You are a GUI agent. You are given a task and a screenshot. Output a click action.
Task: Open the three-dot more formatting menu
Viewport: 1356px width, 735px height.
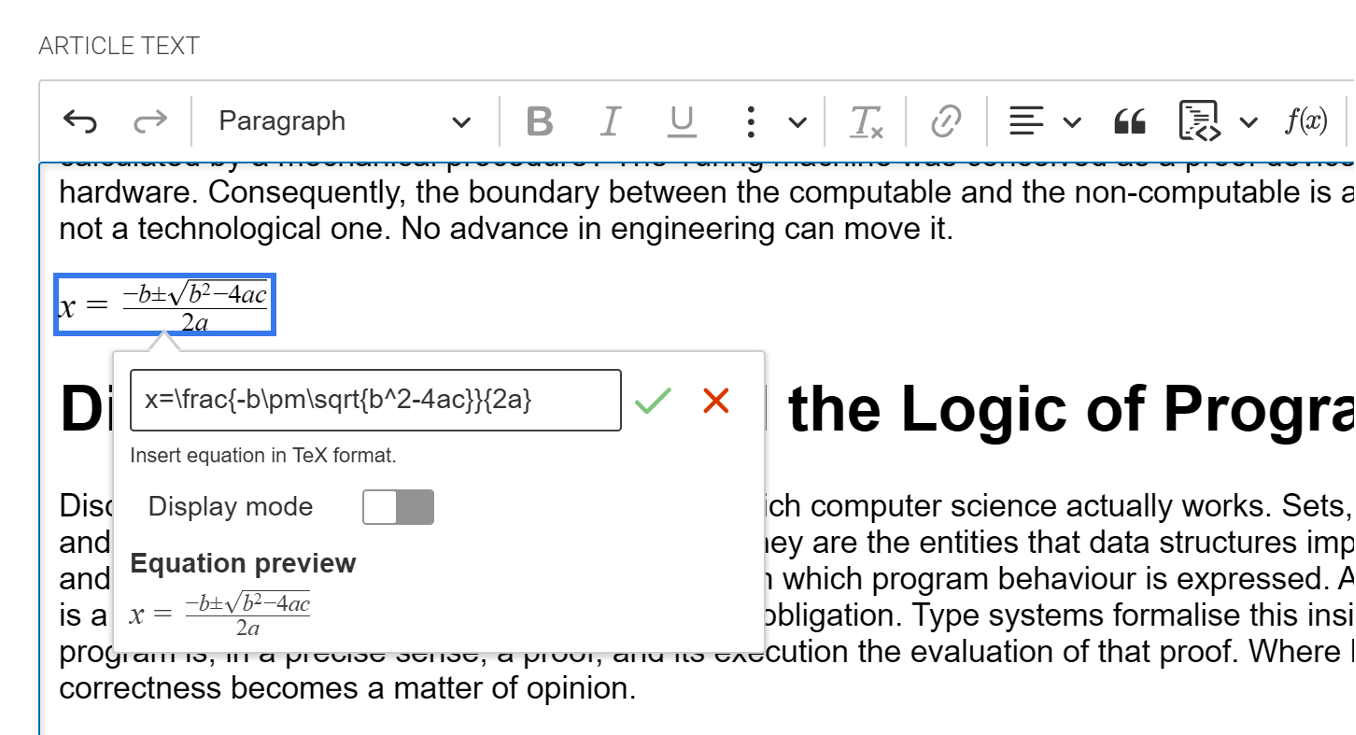point(750,122)
